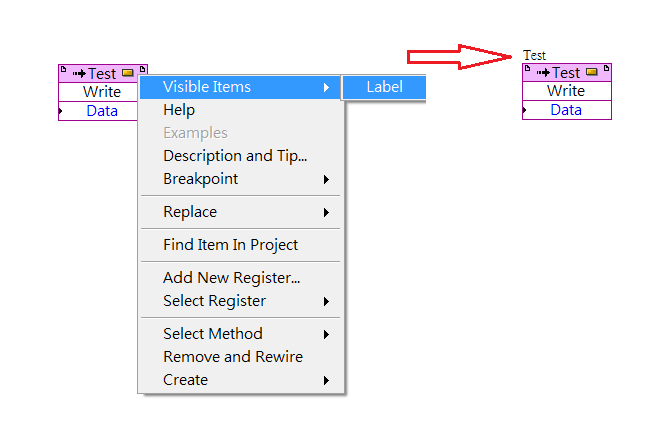Choose Remove and Rewire
This screenshot has height=434, width=668.
coord(240,357)
